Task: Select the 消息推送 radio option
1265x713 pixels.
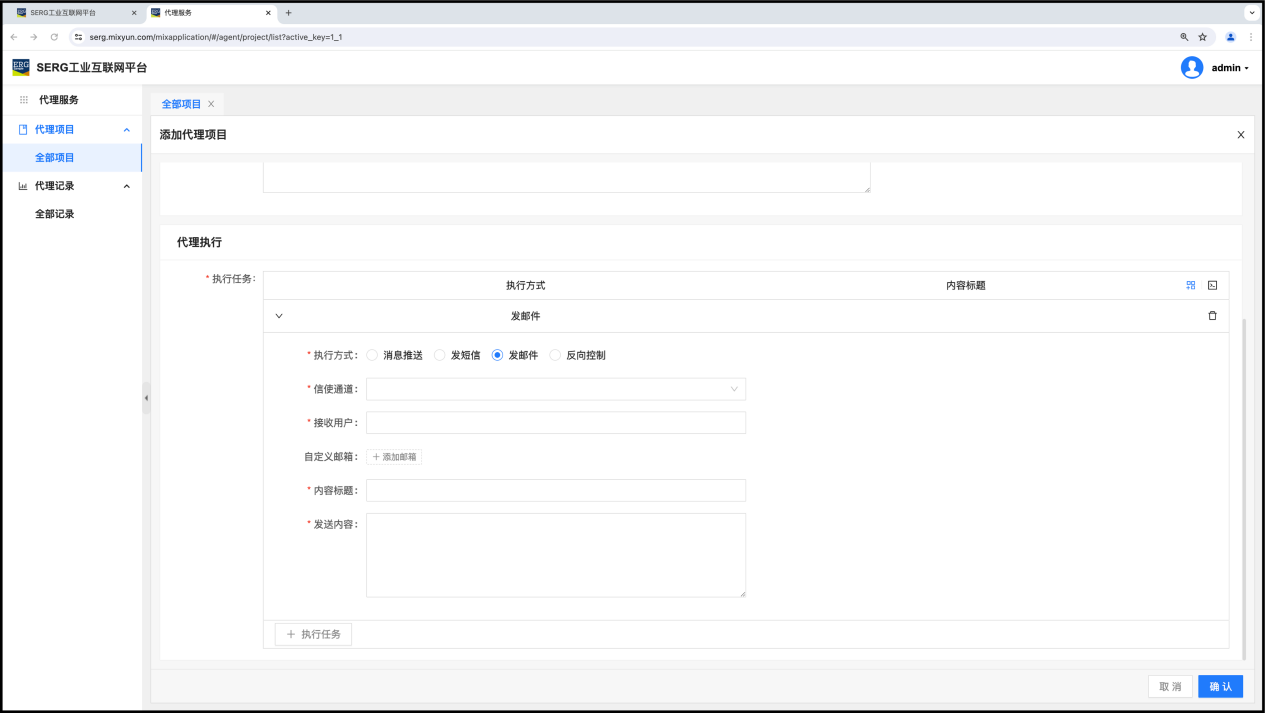Action: point(373,355)
